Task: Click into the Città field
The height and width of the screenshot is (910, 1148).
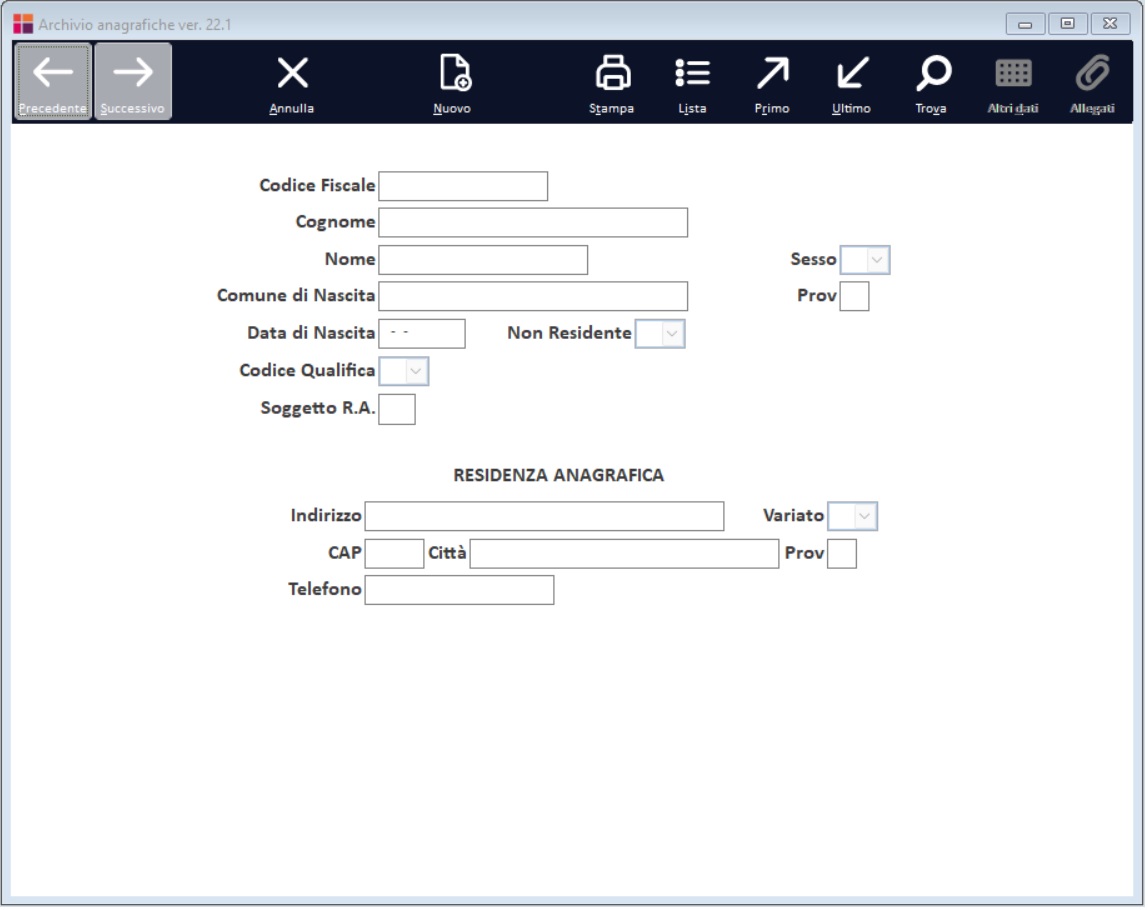Action: [x=626, y=554]
